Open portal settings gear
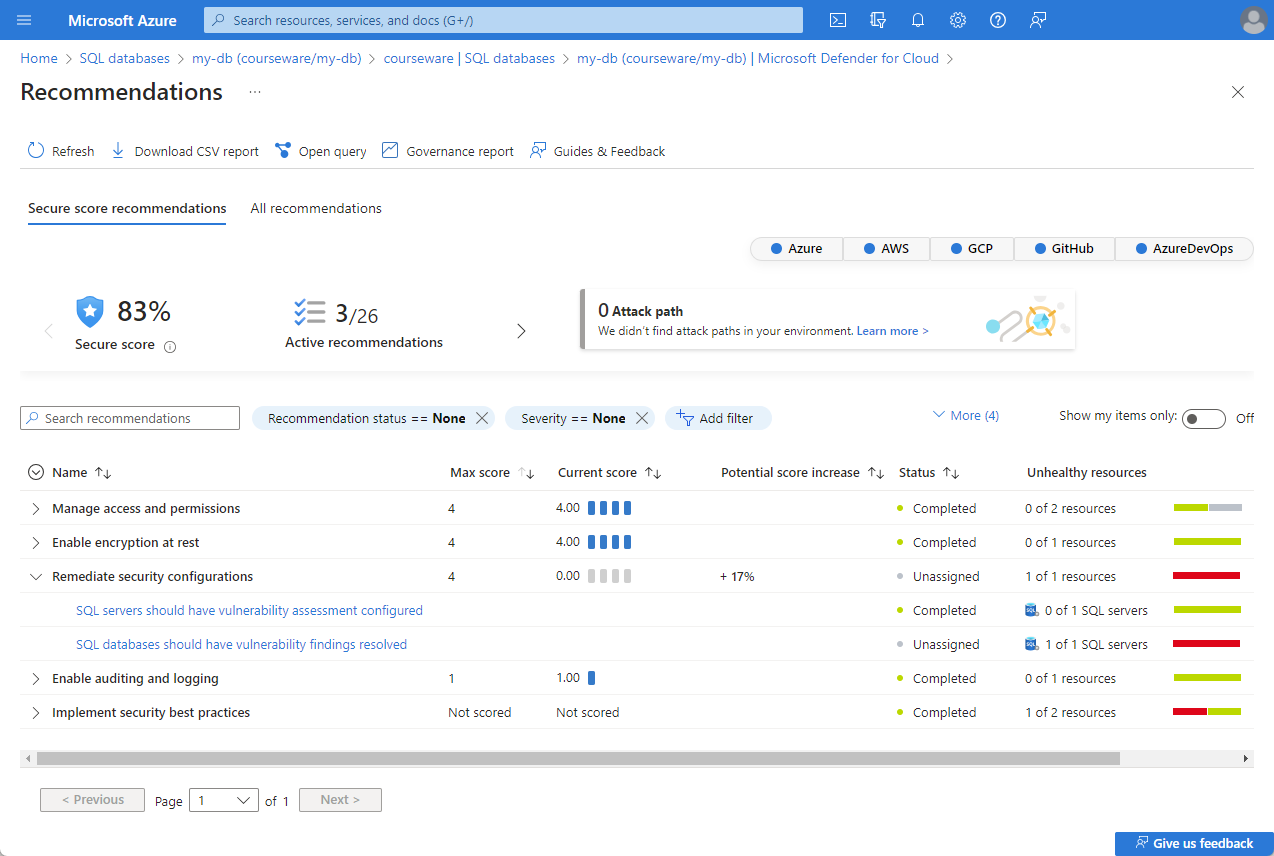This screenshot has height=856, width=1274. point(958,20)
